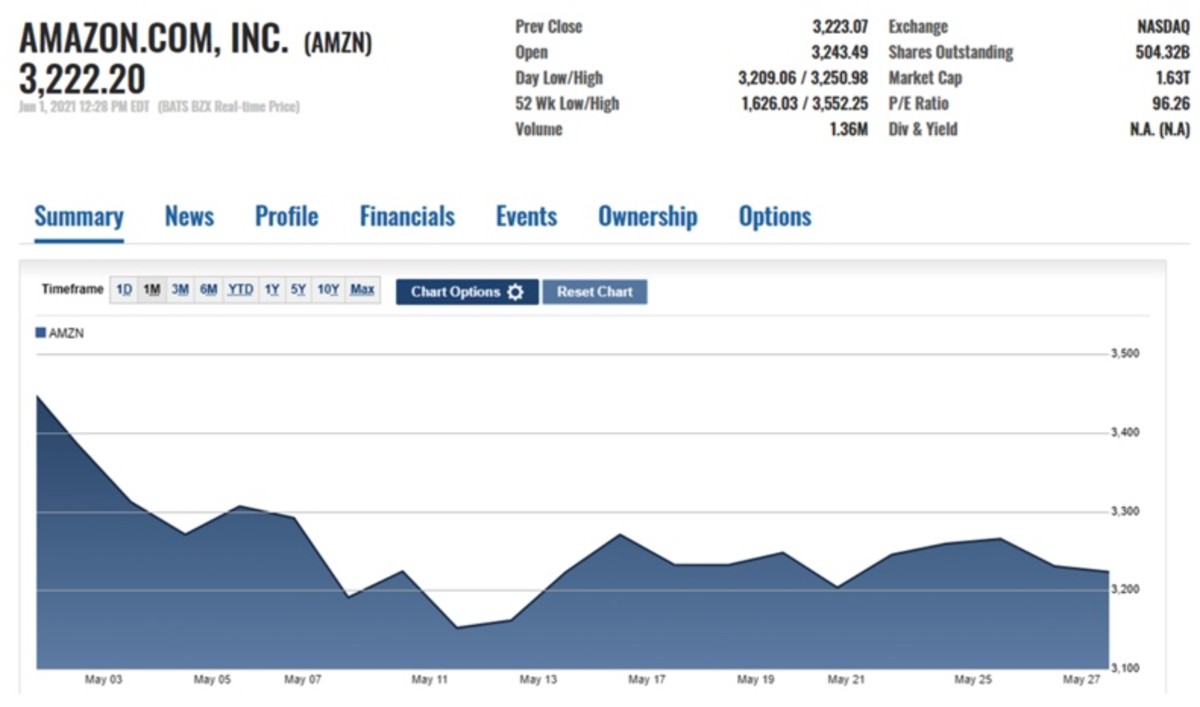
Task: Set timeframe to 1Y
Action: pyautogui.click(x=272, y=290)
